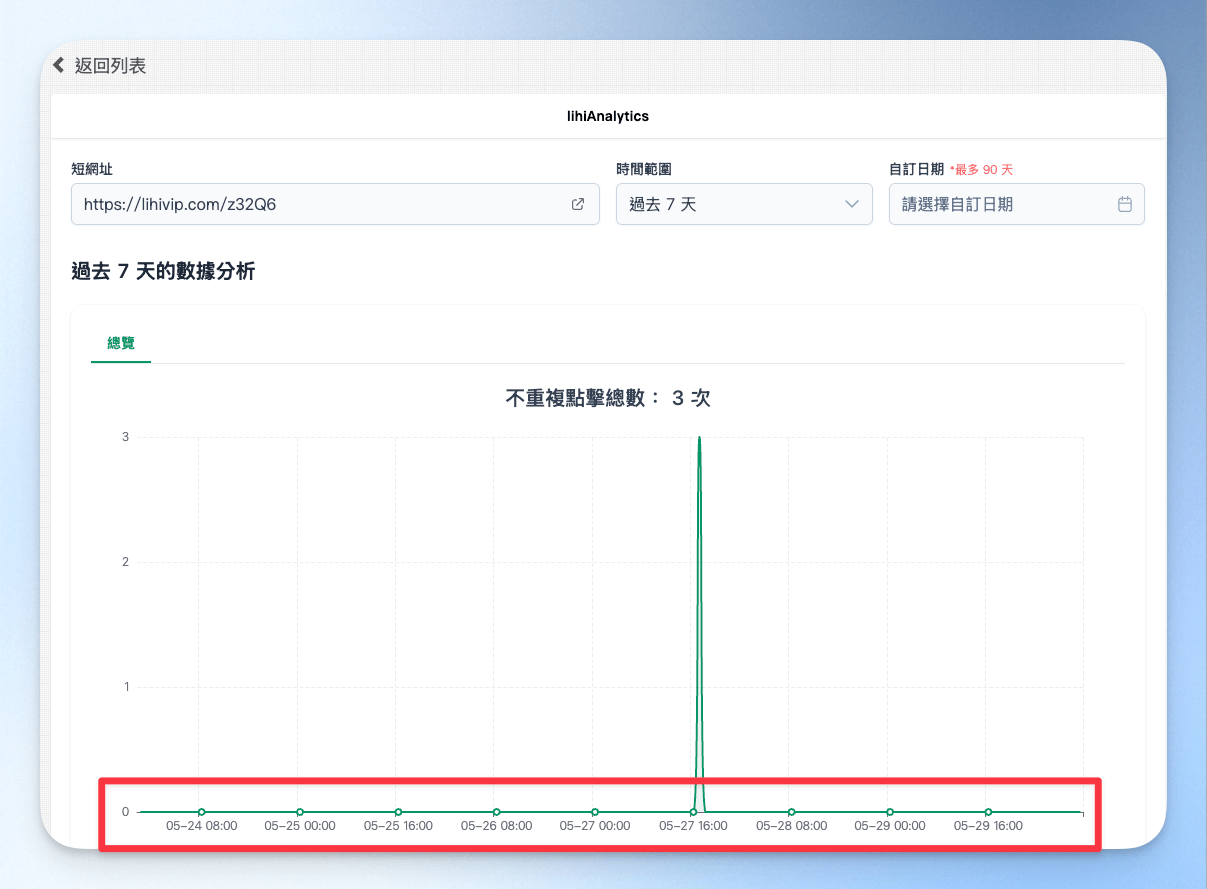Click the back arrow chevron icon
Image resolution: width=1207 pixels, height=889 pixels.
(x=59, y=65)
